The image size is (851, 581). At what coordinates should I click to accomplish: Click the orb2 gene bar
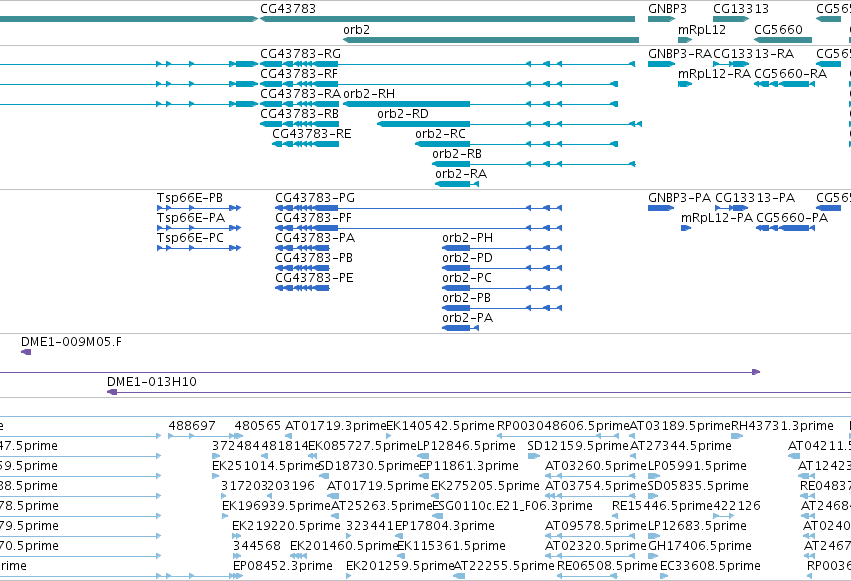(x=491, y=40)
